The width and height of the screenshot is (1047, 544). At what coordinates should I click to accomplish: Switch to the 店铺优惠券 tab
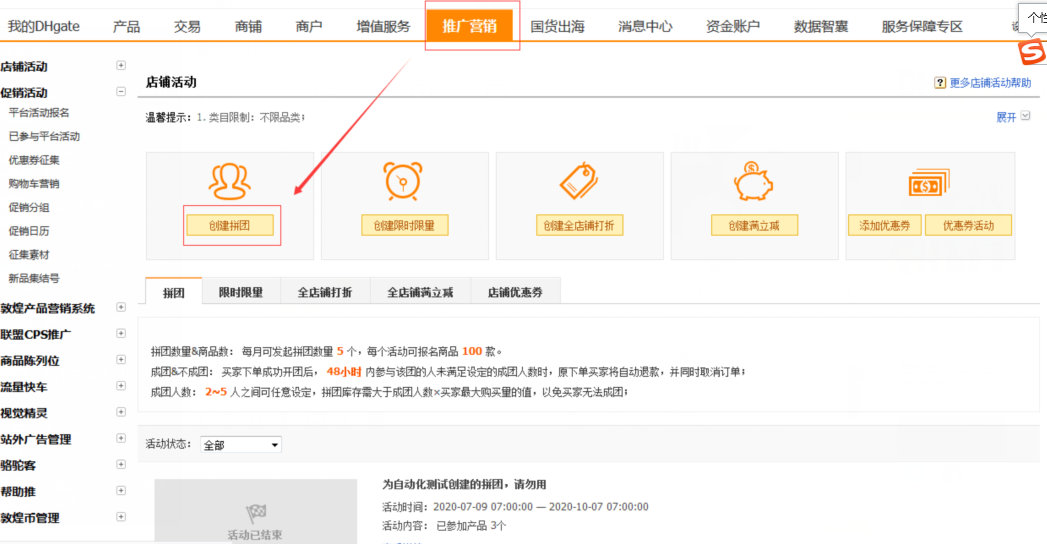[x=515, y=292]
